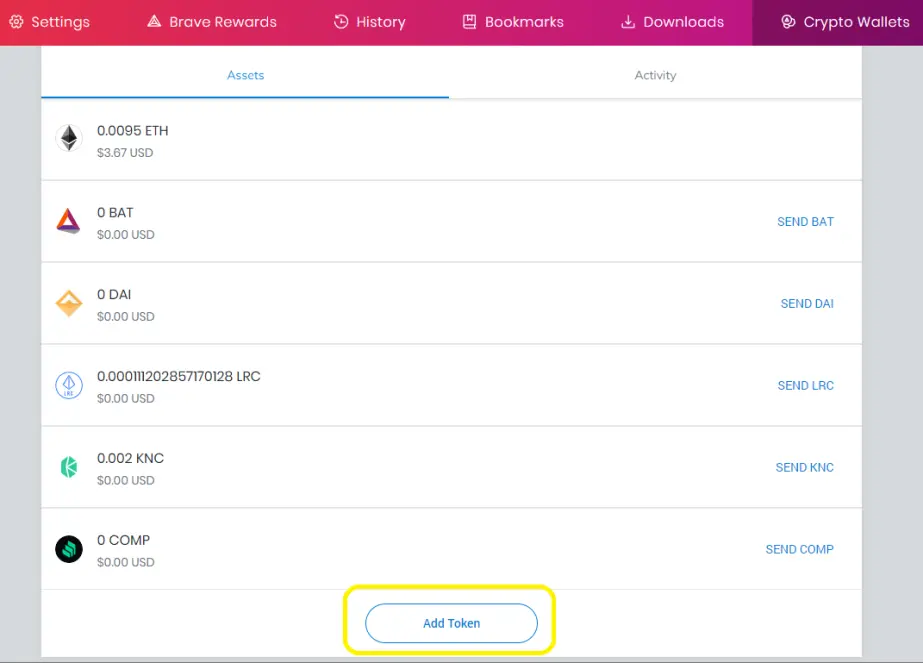Select the 0 DAI balance text
The width and height of the screenshot is (923, 663).
coord(114,294)
